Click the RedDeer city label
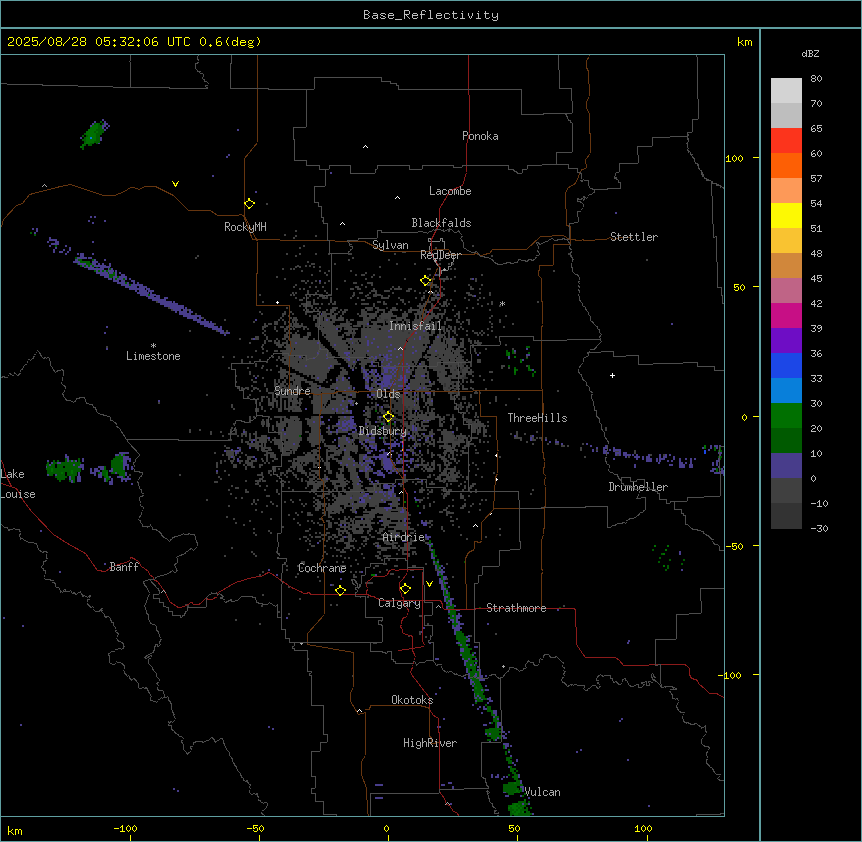Image resolution: width=862 pixels, height=842 pixels. [x=440, y=255]
